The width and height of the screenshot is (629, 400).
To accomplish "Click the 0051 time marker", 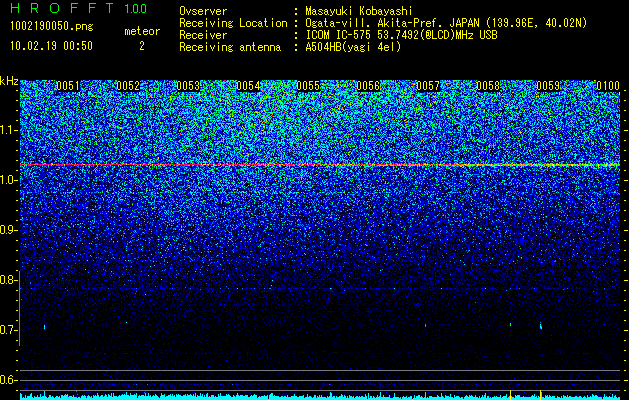I will click(x=67, y=86).
